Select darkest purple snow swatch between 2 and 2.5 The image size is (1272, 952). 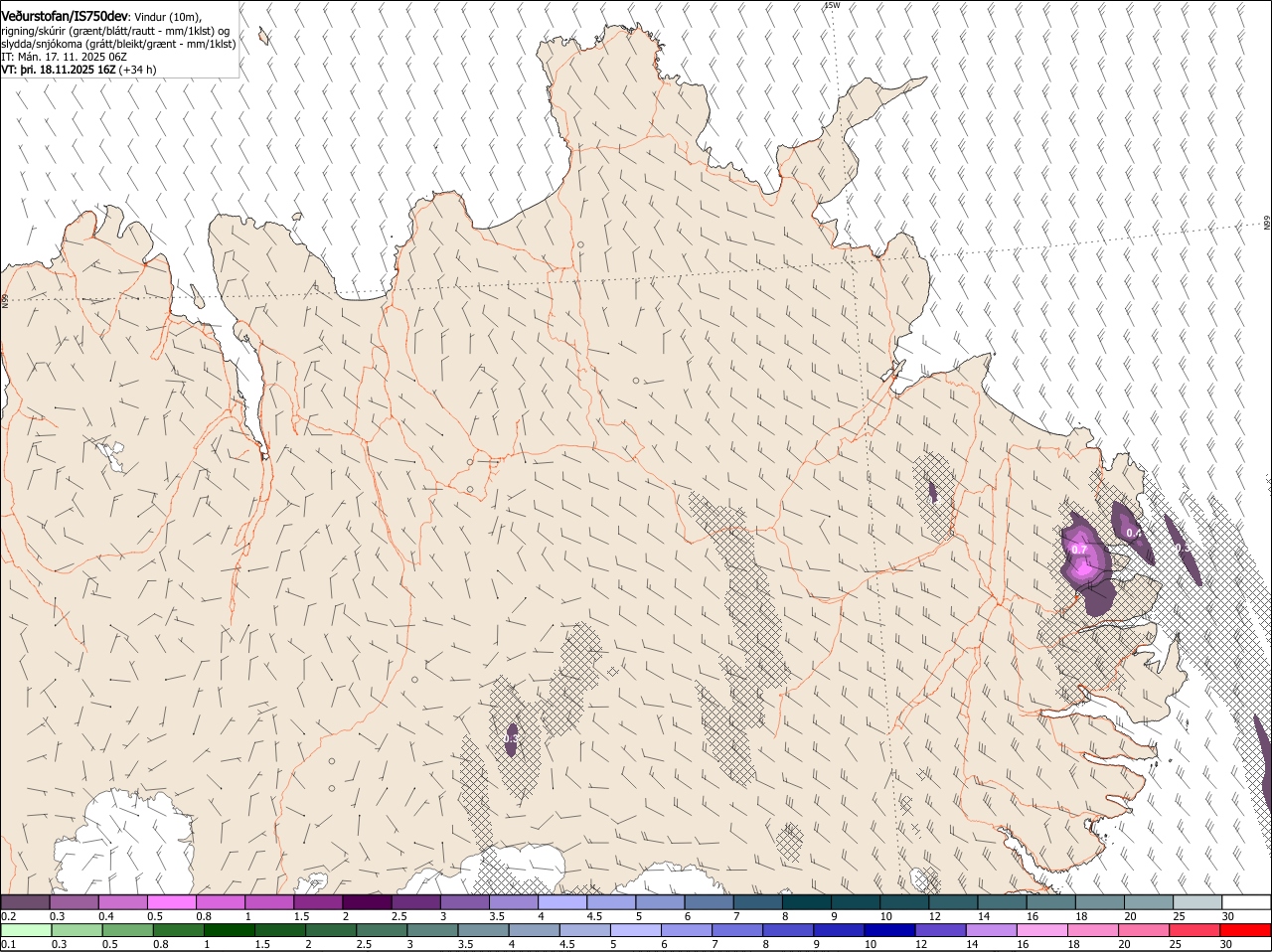click(x=367, y=902)
